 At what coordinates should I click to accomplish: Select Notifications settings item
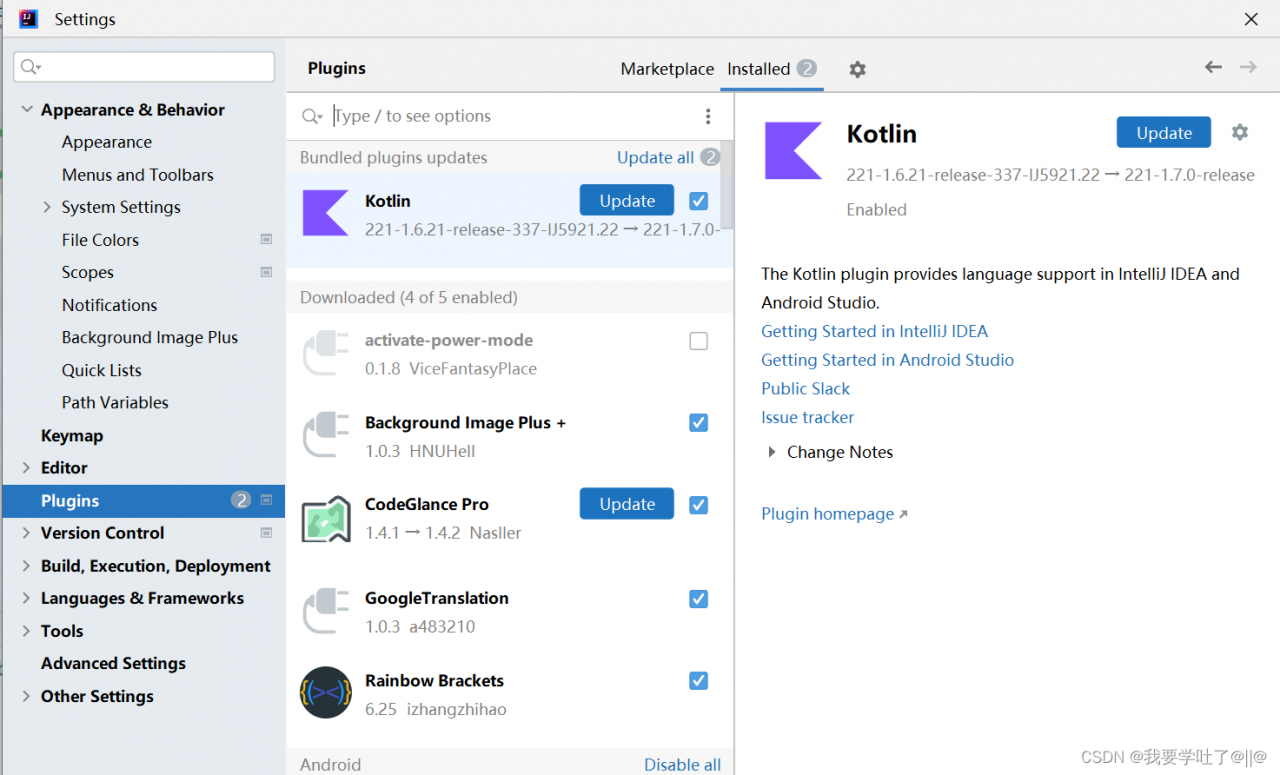point(109,305)
